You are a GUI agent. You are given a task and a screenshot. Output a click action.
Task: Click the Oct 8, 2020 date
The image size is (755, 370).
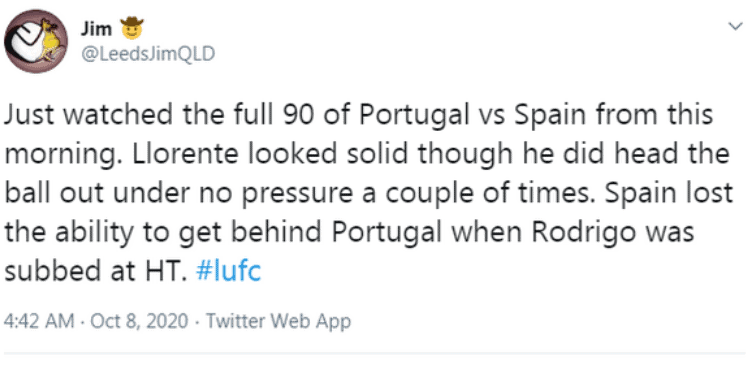(139, 321)
